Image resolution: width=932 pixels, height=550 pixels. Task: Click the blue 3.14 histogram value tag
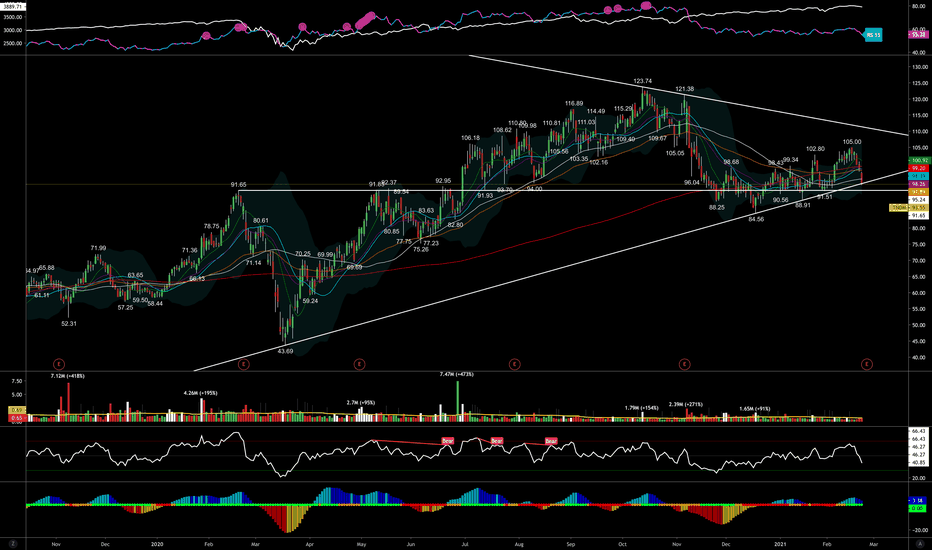(917, 501)
